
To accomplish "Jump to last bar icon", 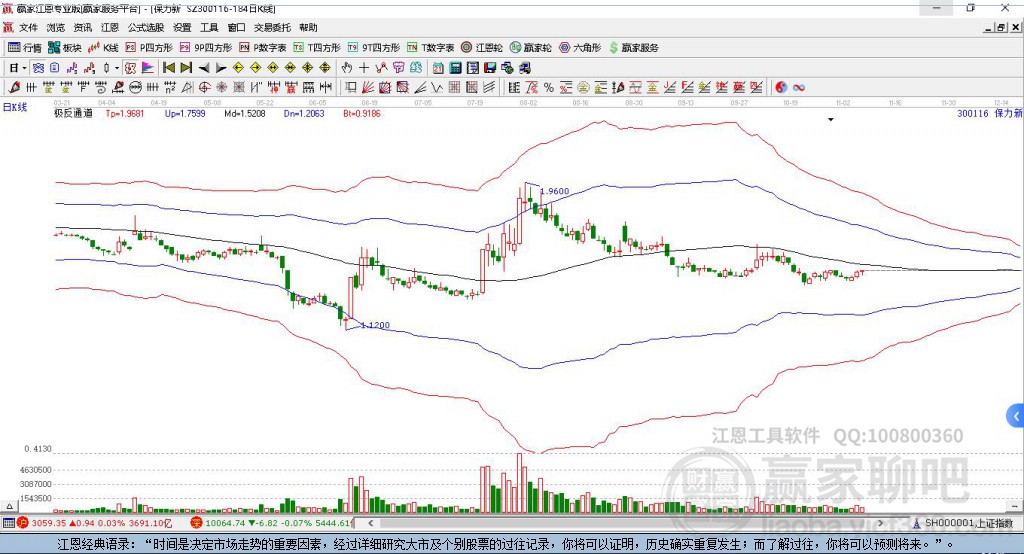I will coord(186,68).
